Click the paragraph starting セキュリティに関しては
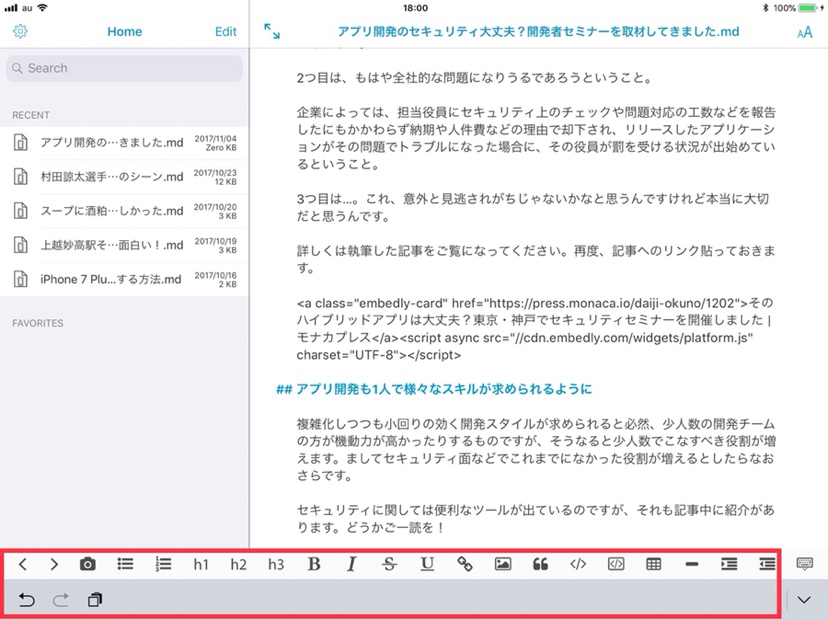 pyautogui.click(x=535, y=519)
